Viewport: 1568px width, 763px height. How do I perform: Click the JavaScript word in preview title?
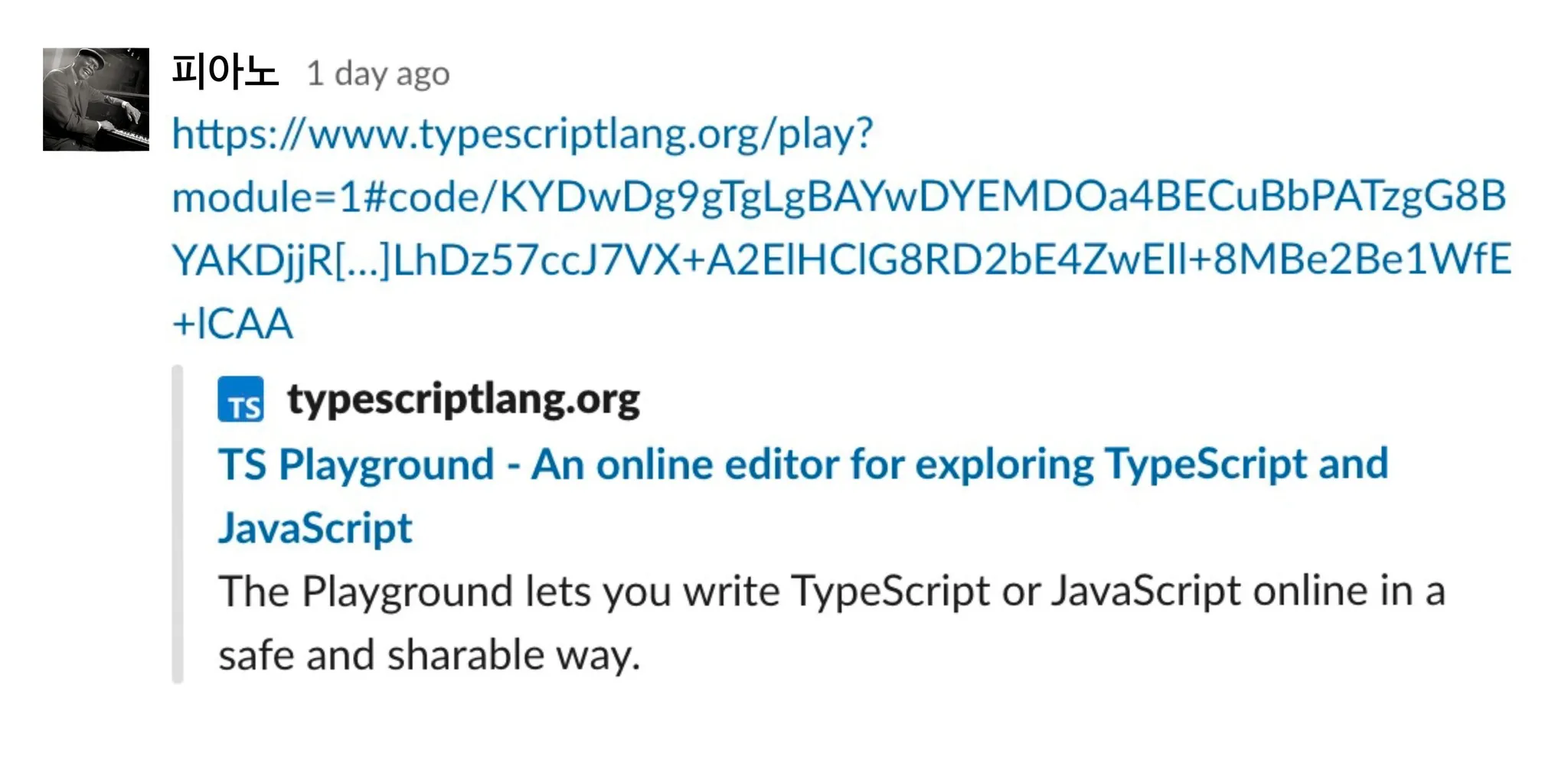click(x=315, y=528)
